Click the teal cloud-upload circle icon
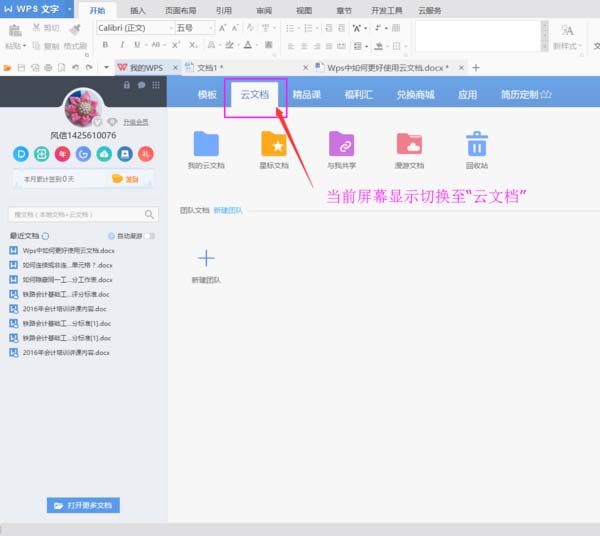 tap(104, 154)
